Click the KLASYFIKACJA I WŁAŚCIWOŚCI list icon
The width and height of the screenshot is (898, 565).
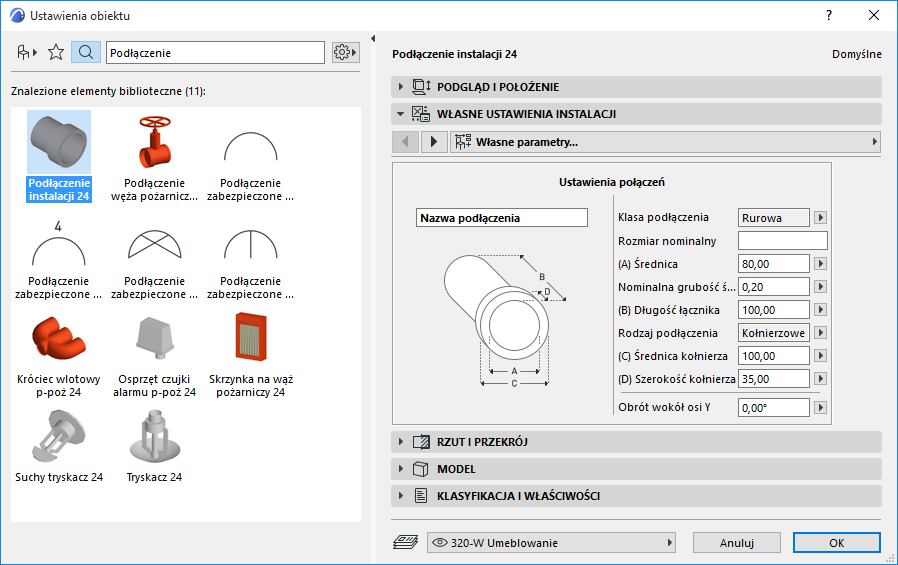(421, 496)
